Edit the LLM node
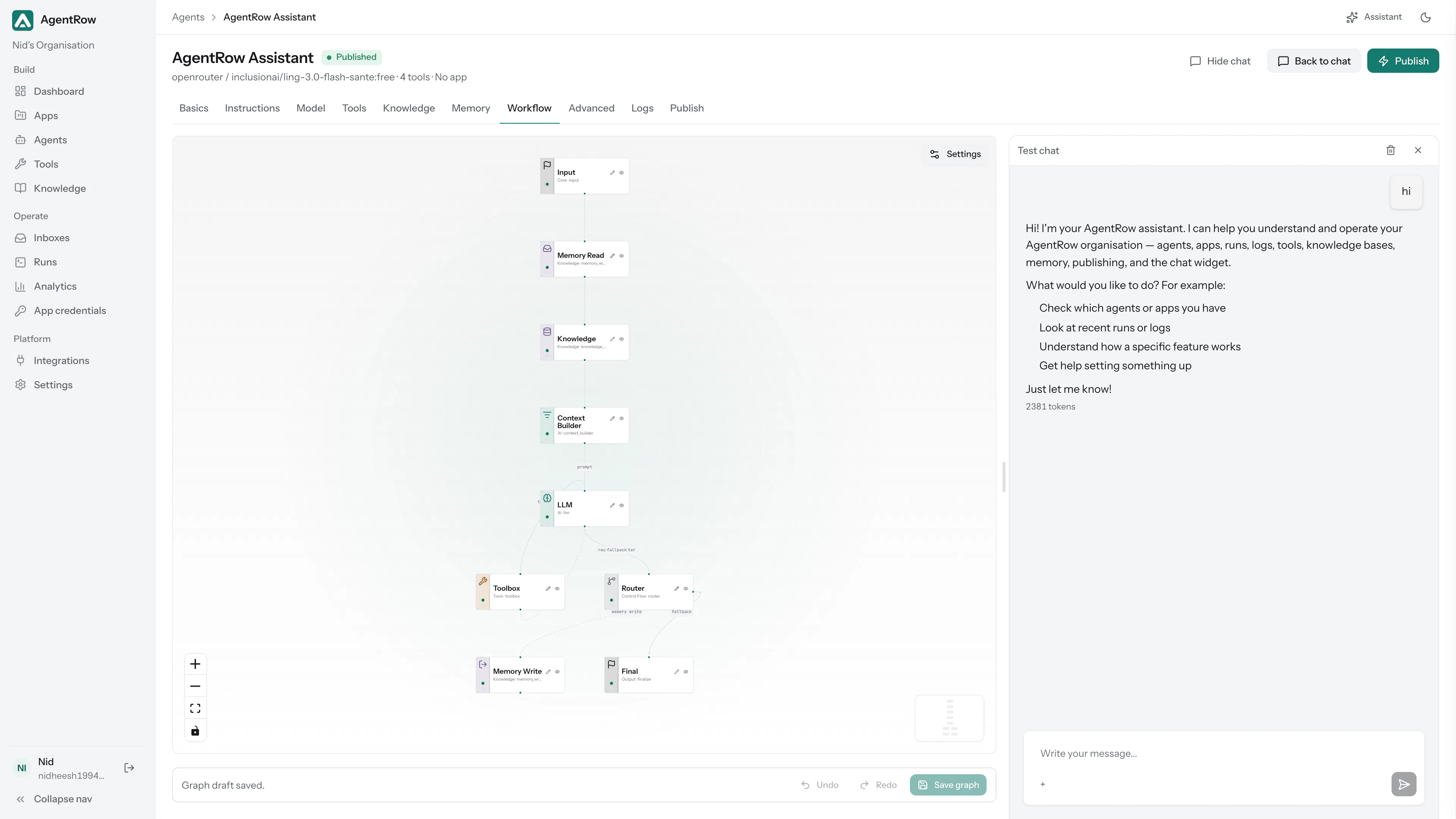Image resolution: width=1456 pixels, height=819 pixels. [612, 505]
